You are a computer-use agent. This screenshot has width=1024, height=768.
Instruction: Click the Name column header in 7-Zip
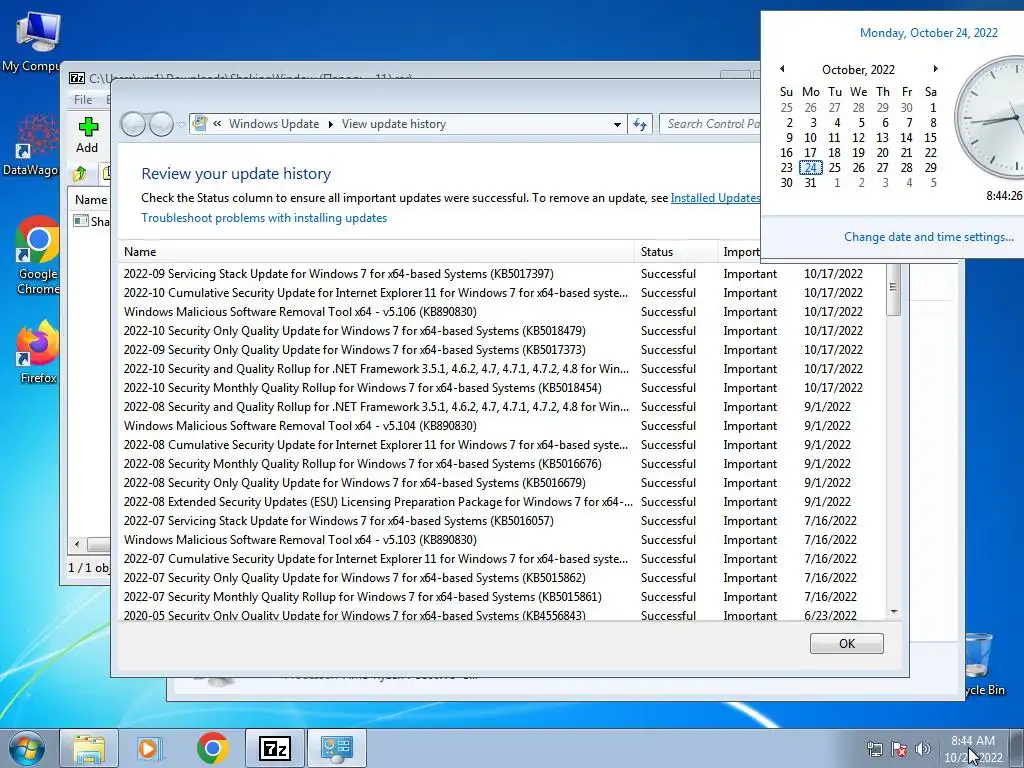coord(91,200)
